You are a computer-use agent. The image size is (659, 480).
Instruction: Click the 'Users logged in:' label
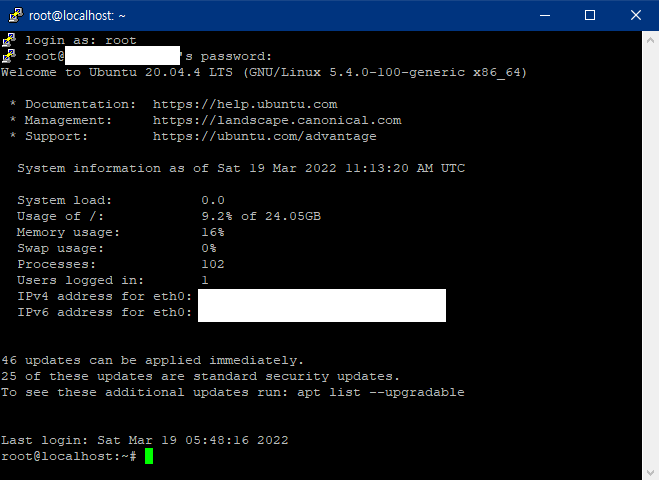point(80,280)
